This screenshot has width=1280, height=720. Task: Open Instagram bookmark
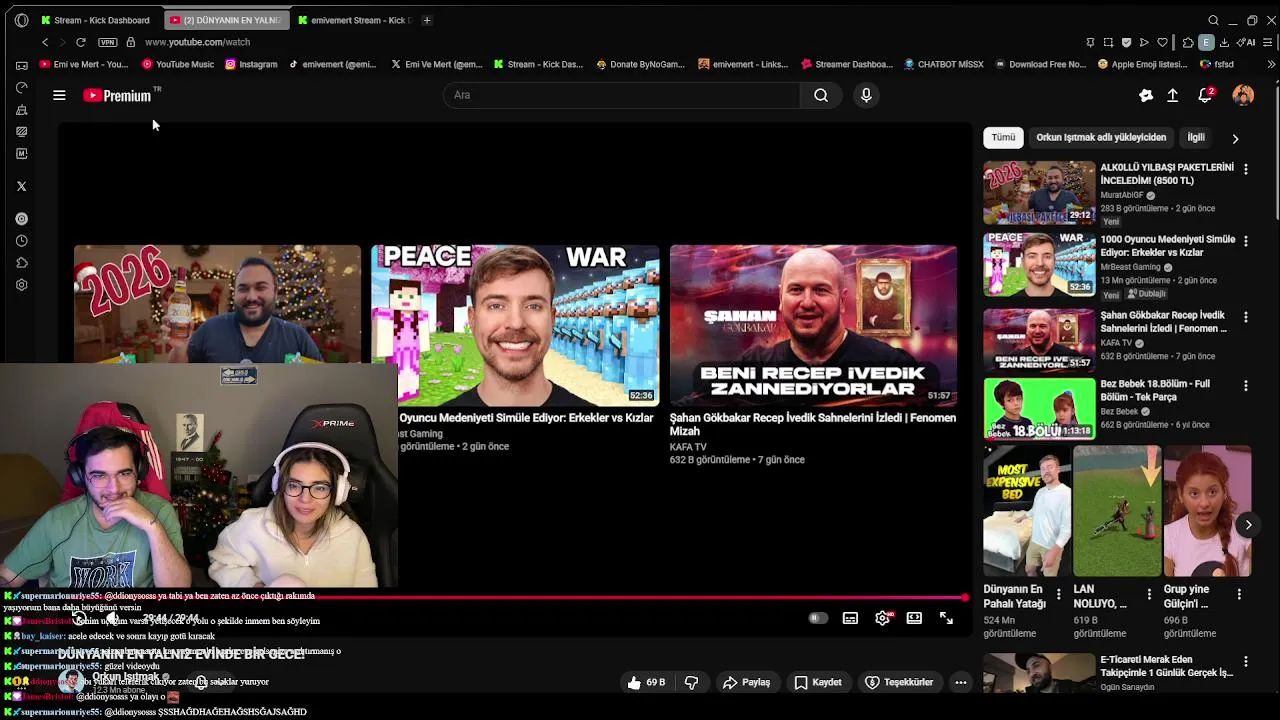pyautogui.click(x=251, y=64)
